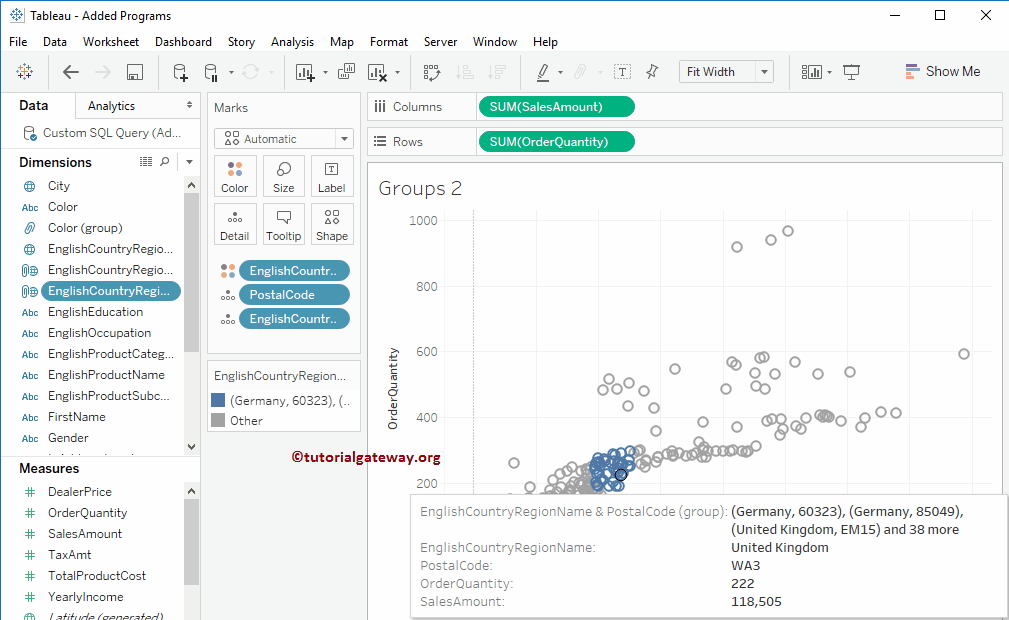Open the Dimensions pane dropdown arrow
This screenshot has height=620, width=1009.
[x=189, y=162]
